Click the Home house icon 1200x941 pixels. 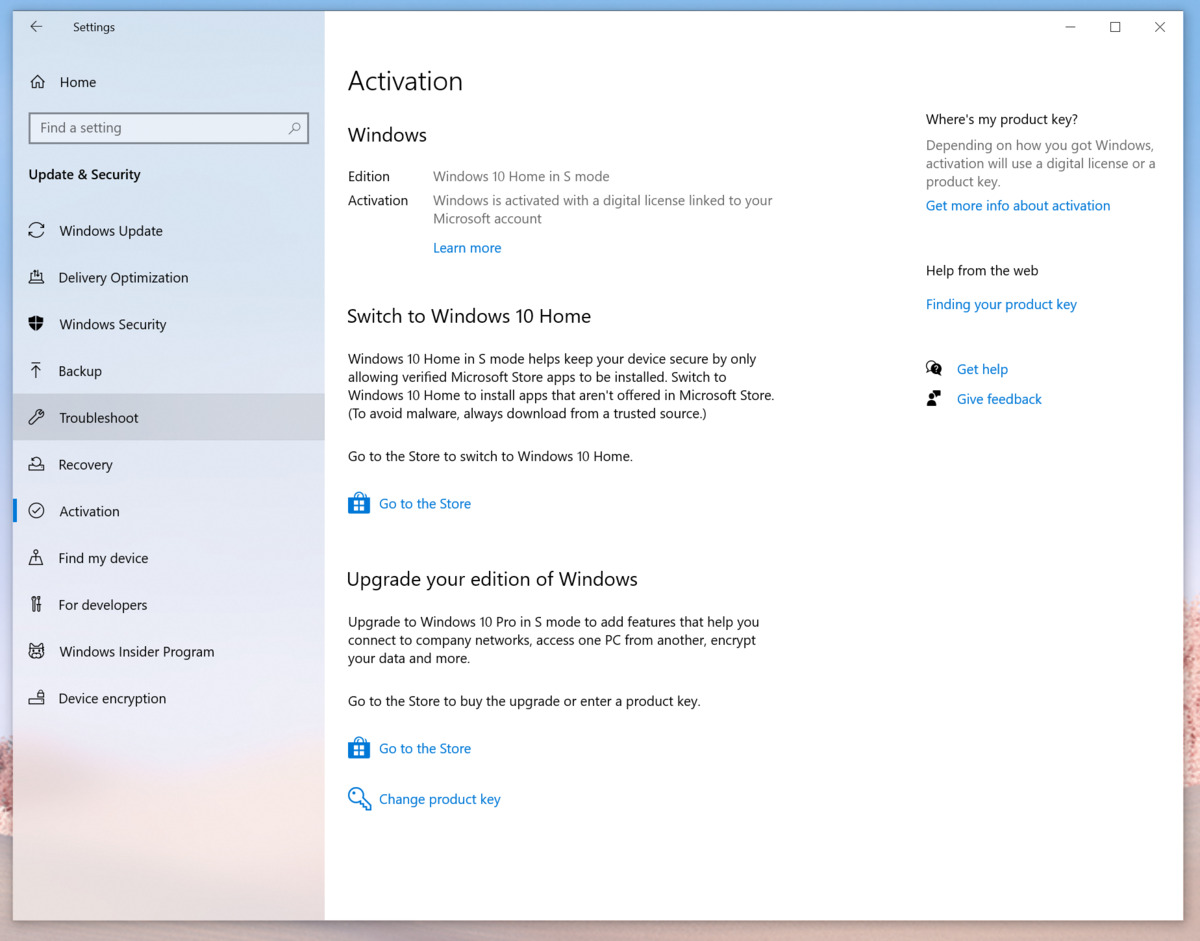click(37, 82)
